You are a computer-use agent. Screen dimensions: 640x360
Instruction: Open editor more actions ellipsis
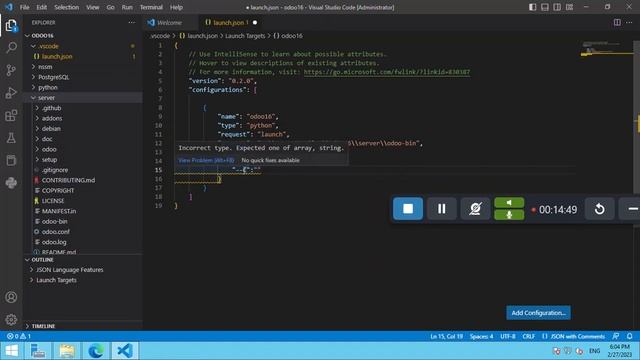(x=629, y=22)
